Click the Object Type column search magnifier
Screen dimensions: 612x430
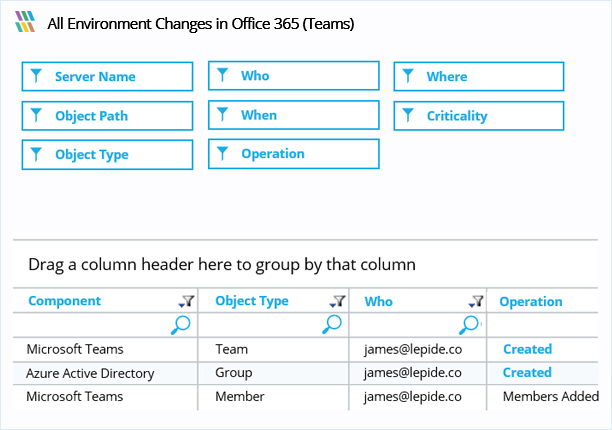(332, 324)
